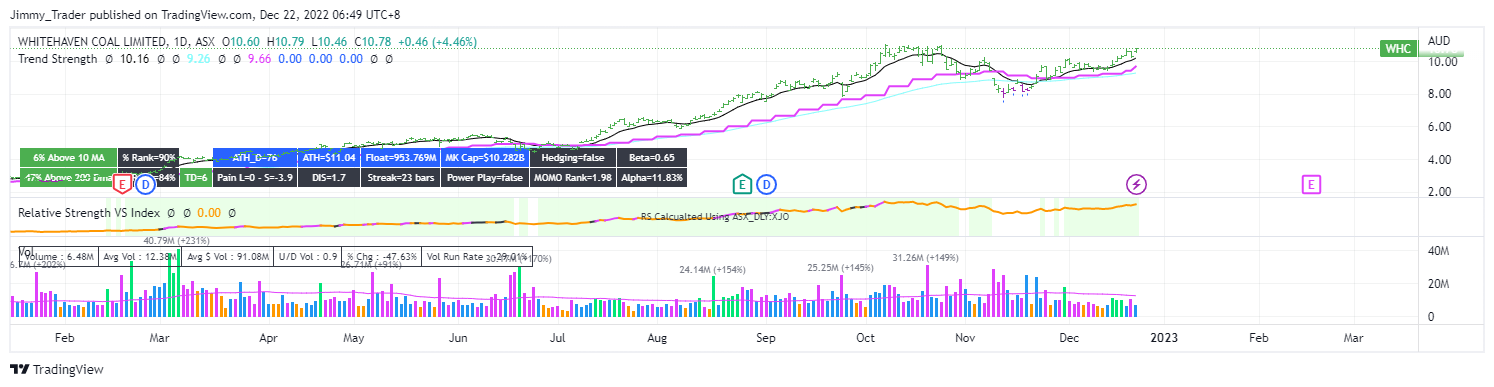Open the AUD currency selector
The image size is (1494, 387).
click(x=1440, y=41)
